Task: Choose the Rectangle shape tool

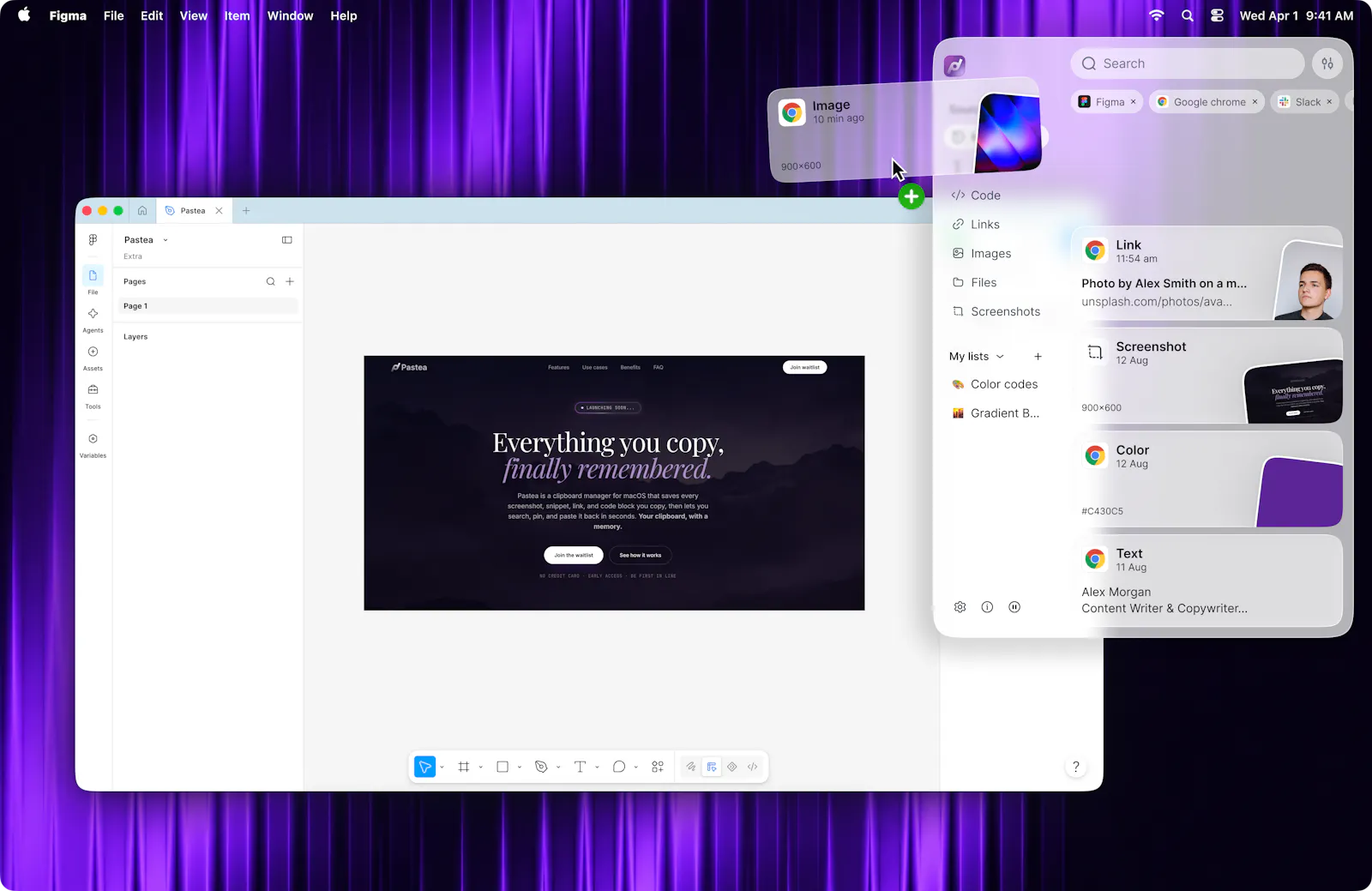Action: pos(502,767)
